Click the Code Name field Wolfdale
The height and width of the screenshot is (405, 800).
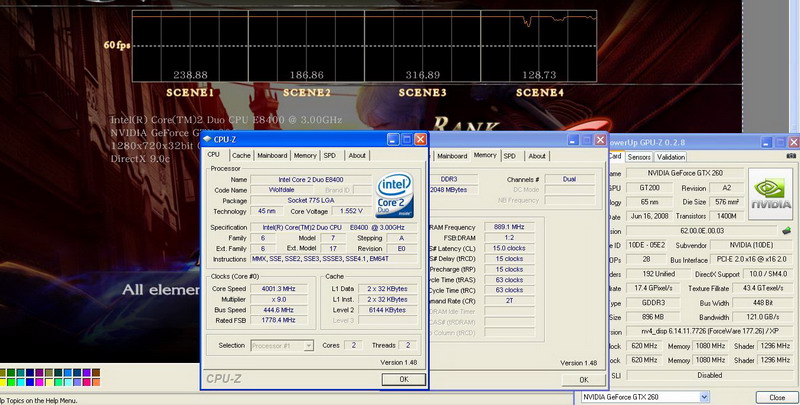[281, 190]
